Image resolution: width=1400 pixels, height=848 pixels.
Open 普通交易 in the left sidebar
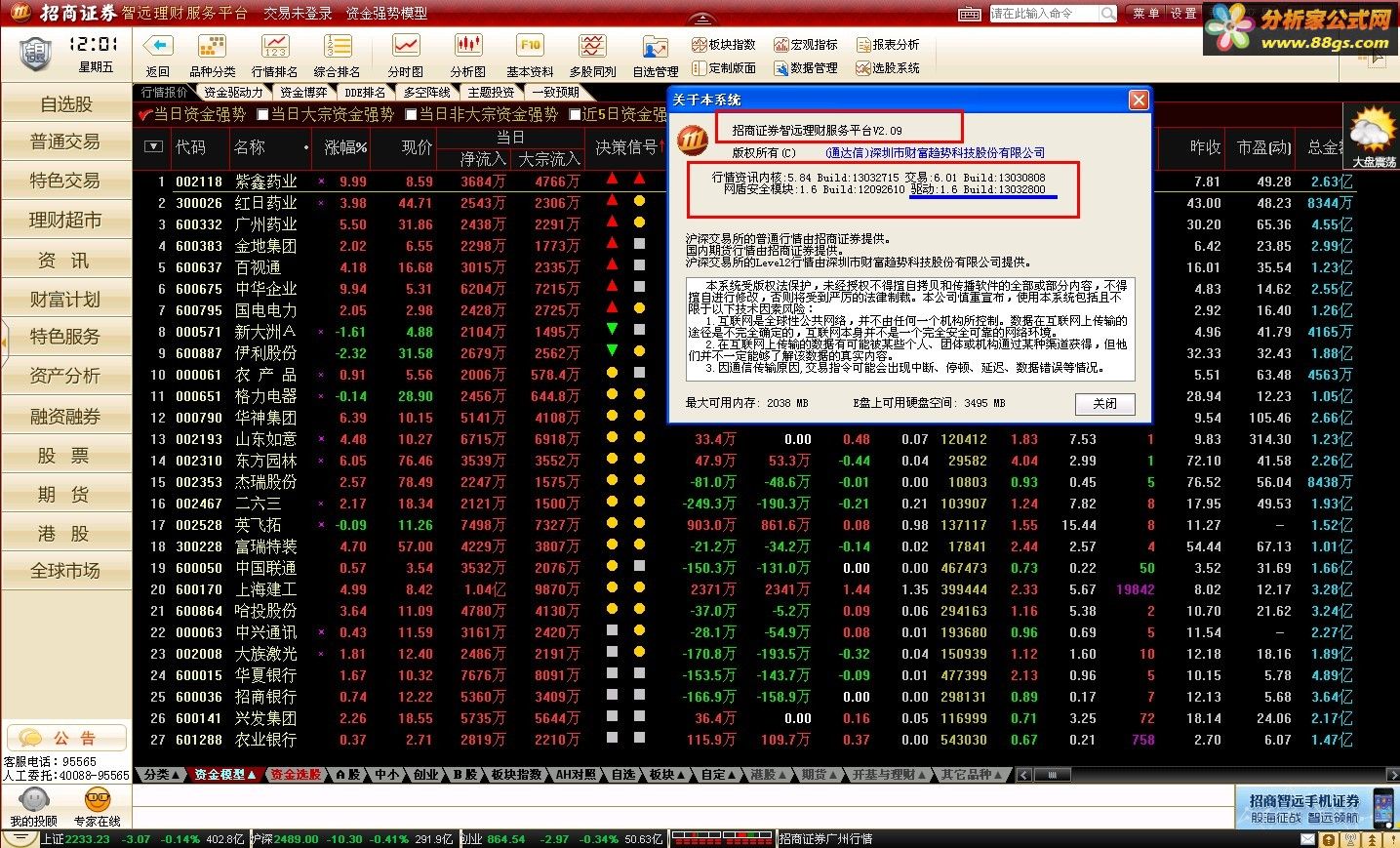tap(65, 142)
